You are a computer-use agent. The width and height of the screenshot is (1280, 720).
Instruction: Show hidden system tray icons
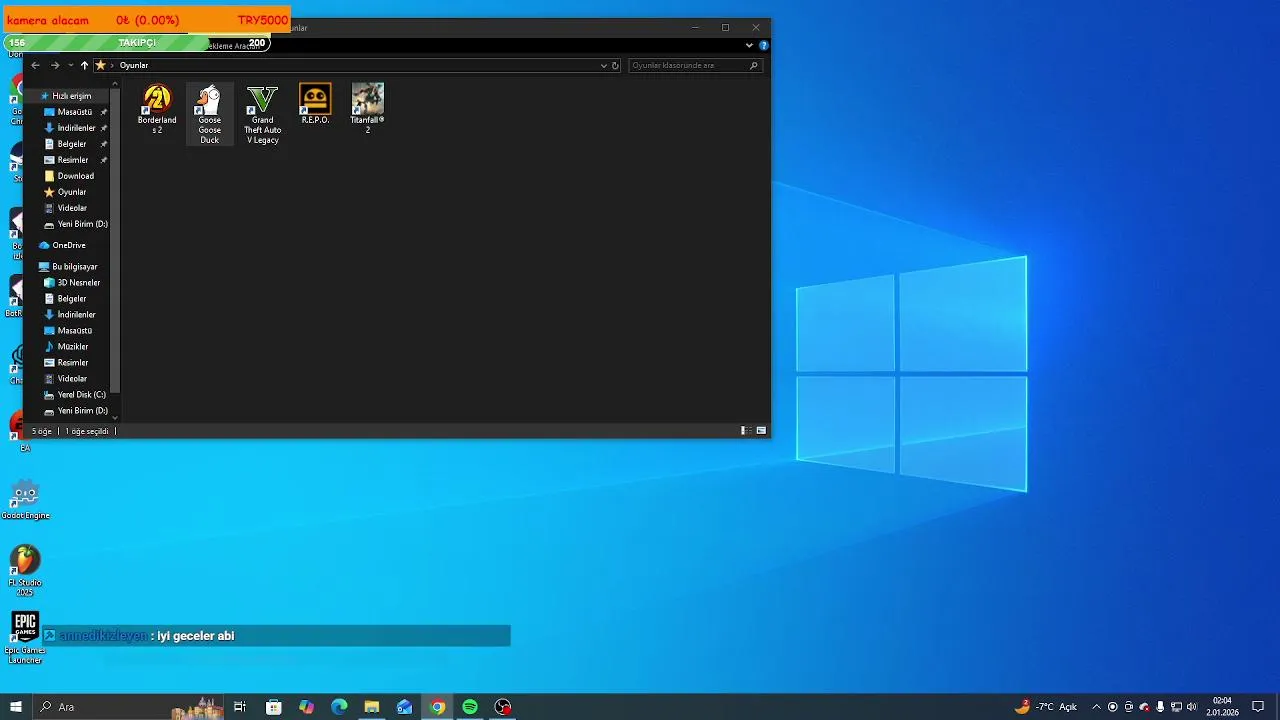1096,707
